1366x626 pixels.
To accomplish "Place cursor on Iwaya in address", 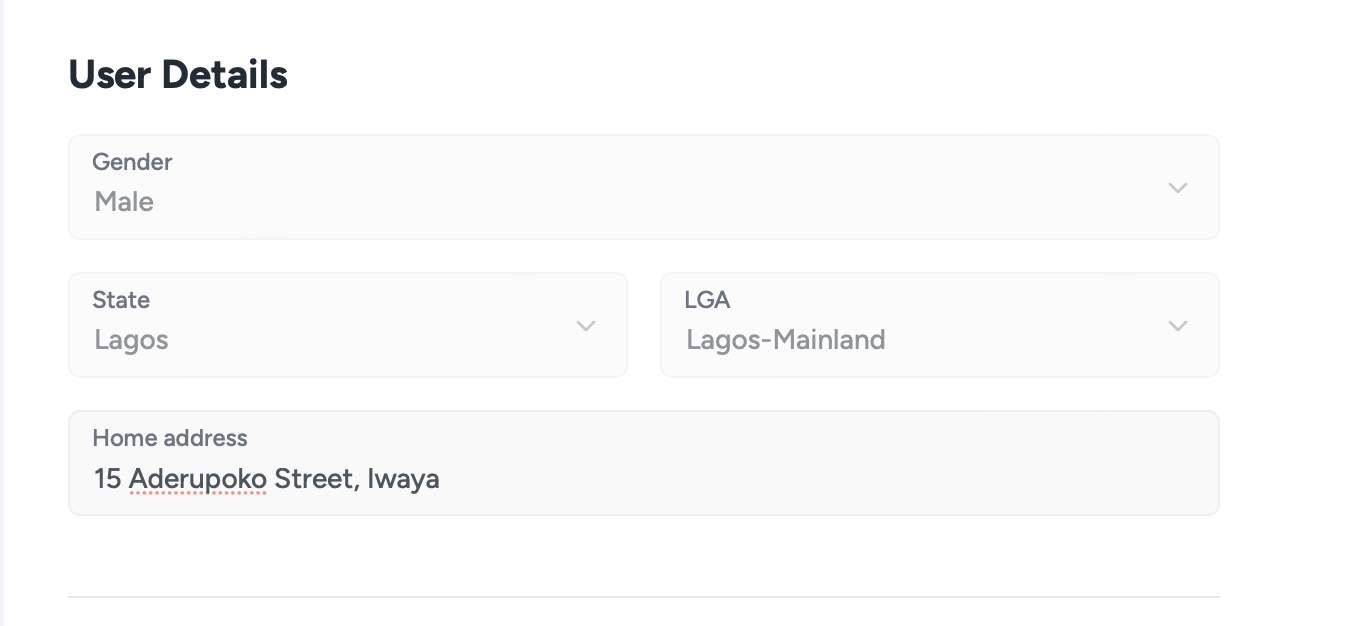I will tap(403, 479).
